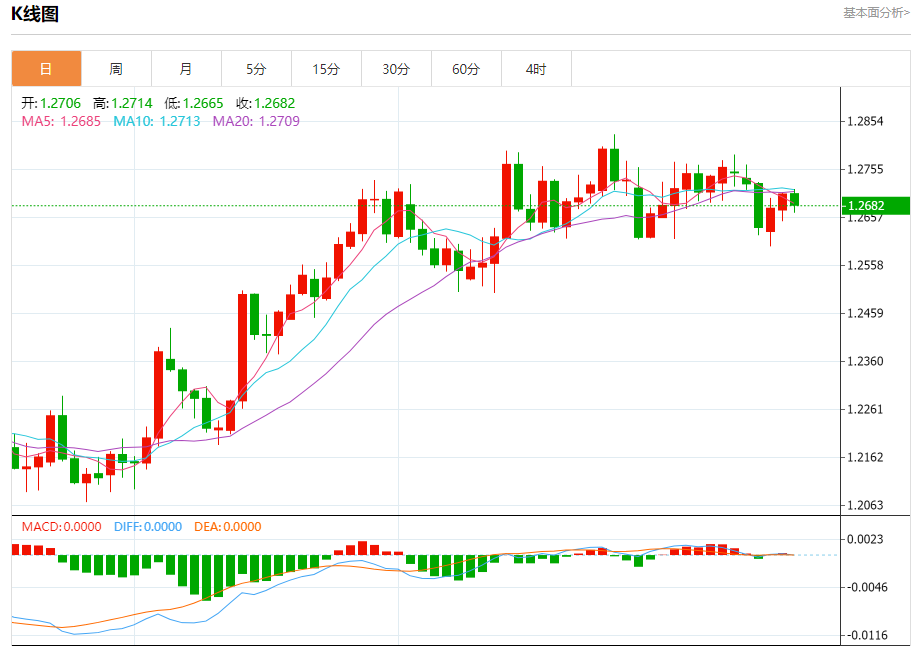Click the 1.2261 price axis label
Image resolution: width=920 pixels, height=646 pixels.
click(865, 410)
